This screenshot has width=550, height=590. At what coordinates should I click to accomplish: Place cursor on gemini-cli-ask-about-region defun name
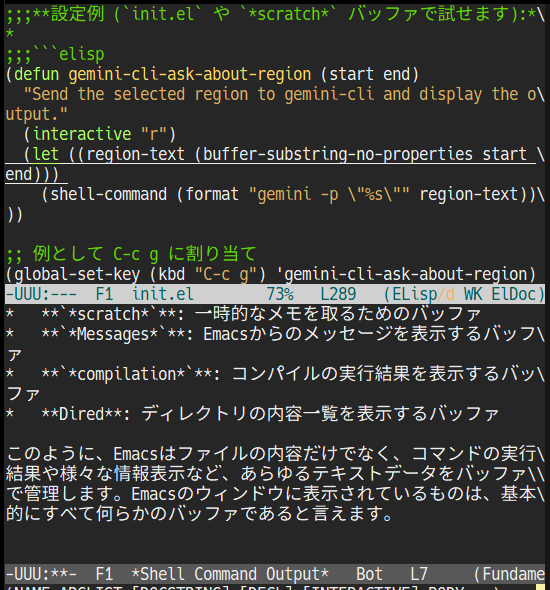[x=190, y=74]
